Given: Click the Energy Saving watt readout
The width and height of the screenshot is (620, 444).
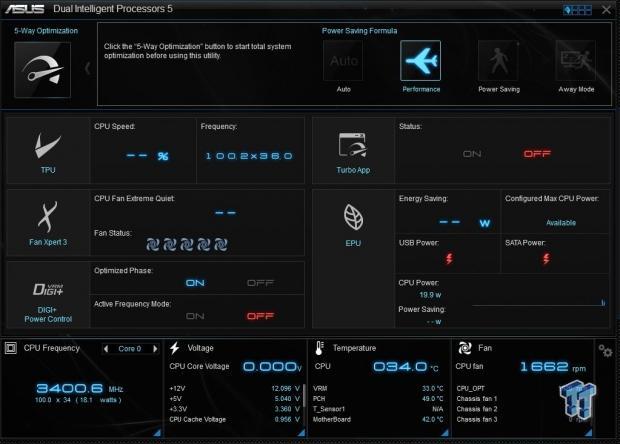Looking at the screenshot, I should pyautogui.click(x=465, y=223).
